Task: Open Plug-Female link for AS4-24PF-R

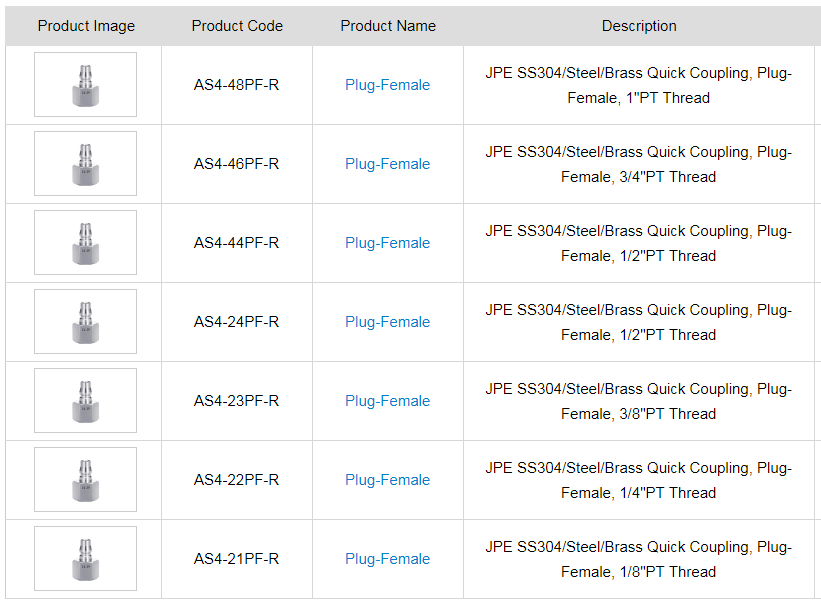Action: click(387, 322)
